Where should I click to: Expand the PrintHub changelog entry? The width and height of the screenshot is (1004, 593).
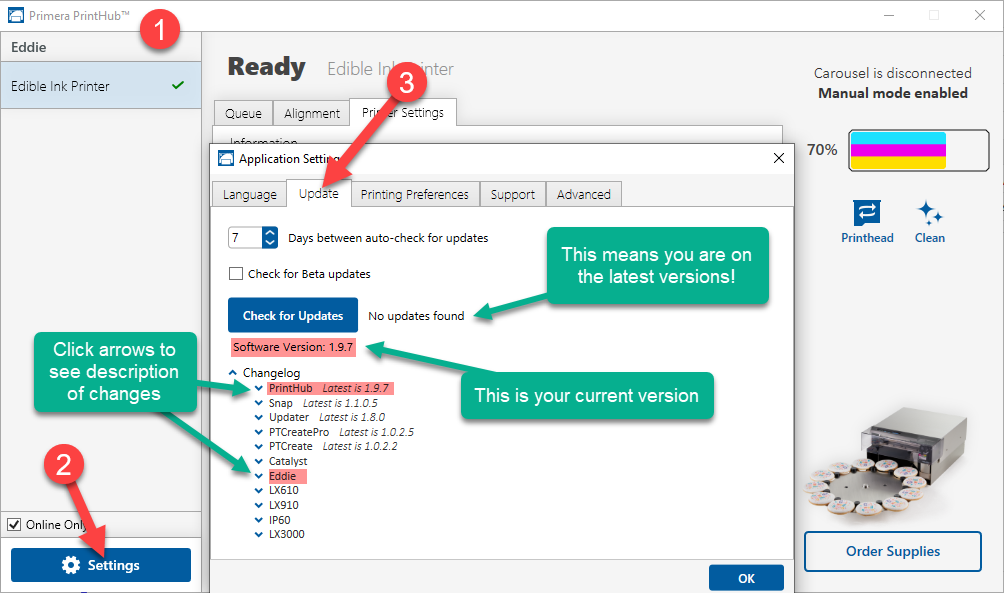tap(259, 388)
